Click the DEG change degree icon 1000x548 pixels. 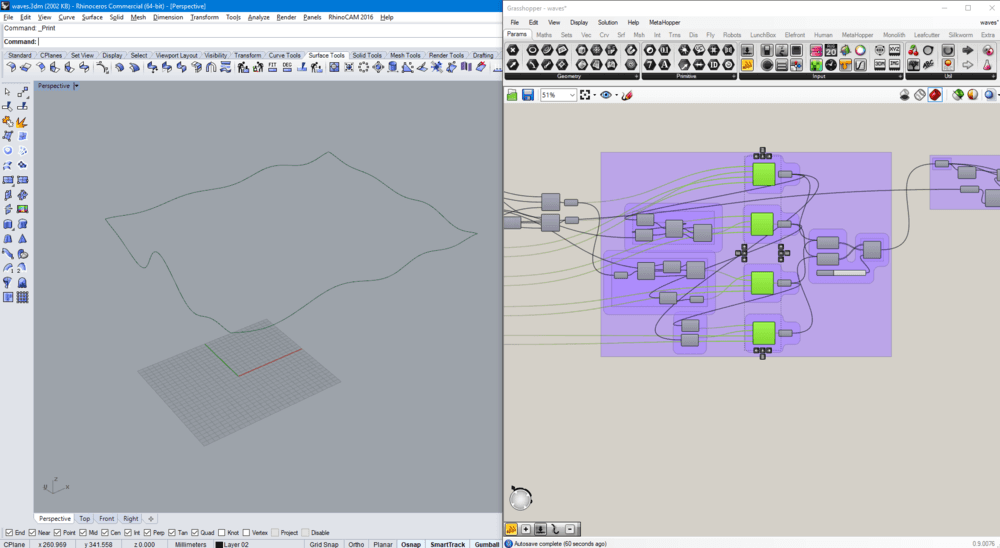[287, 67]
